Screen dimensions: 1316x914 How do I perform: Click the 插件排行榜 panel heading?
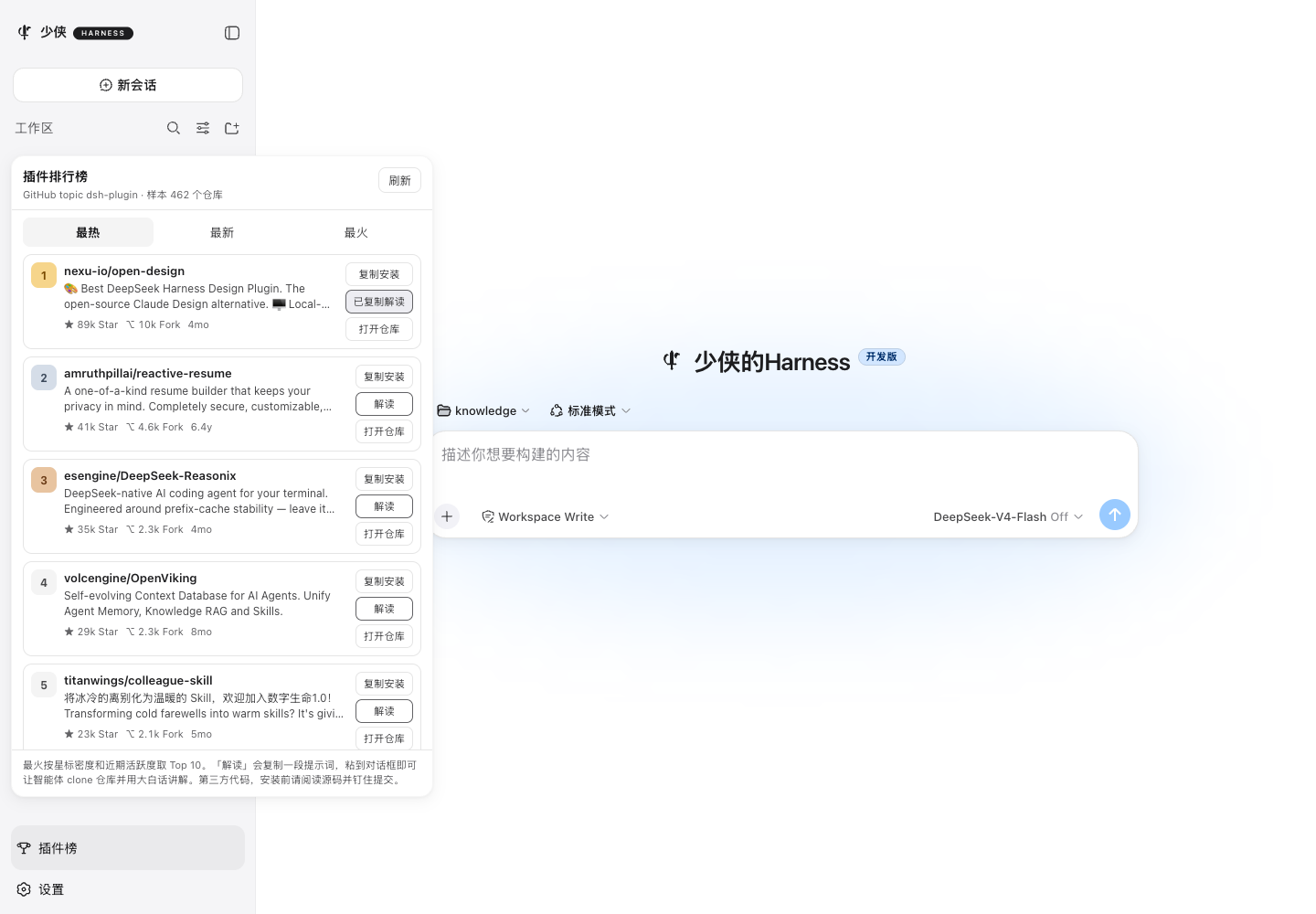(55, 176)
